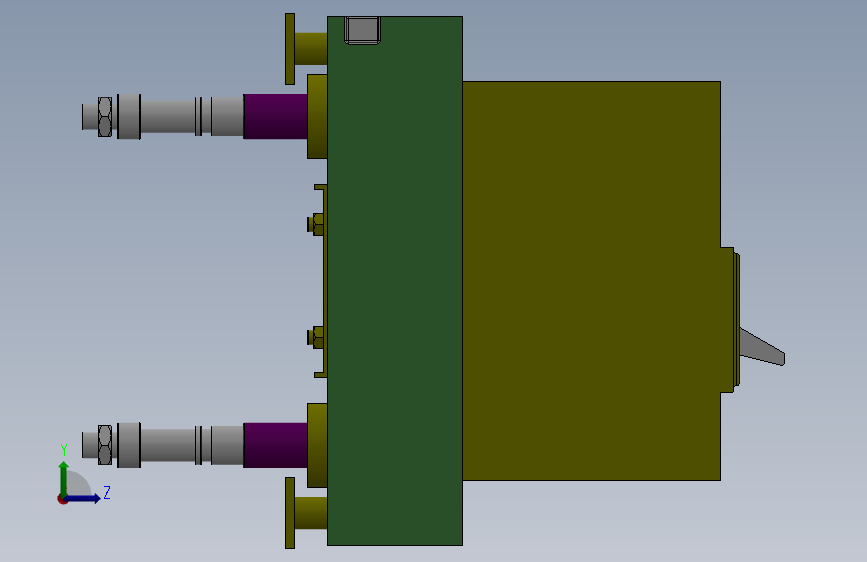Image resolution: width=867 pixels, height=562 pixels.
Task: Select the lower bolt on the center bracket
Action: tap(316, 337)
